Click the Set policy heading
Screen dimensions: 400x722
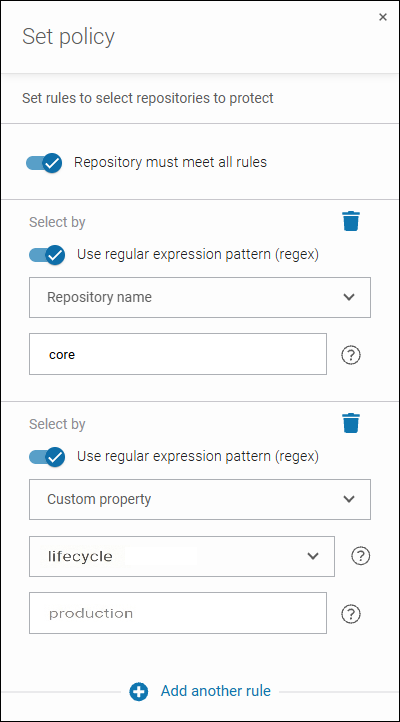pos(69,37)
